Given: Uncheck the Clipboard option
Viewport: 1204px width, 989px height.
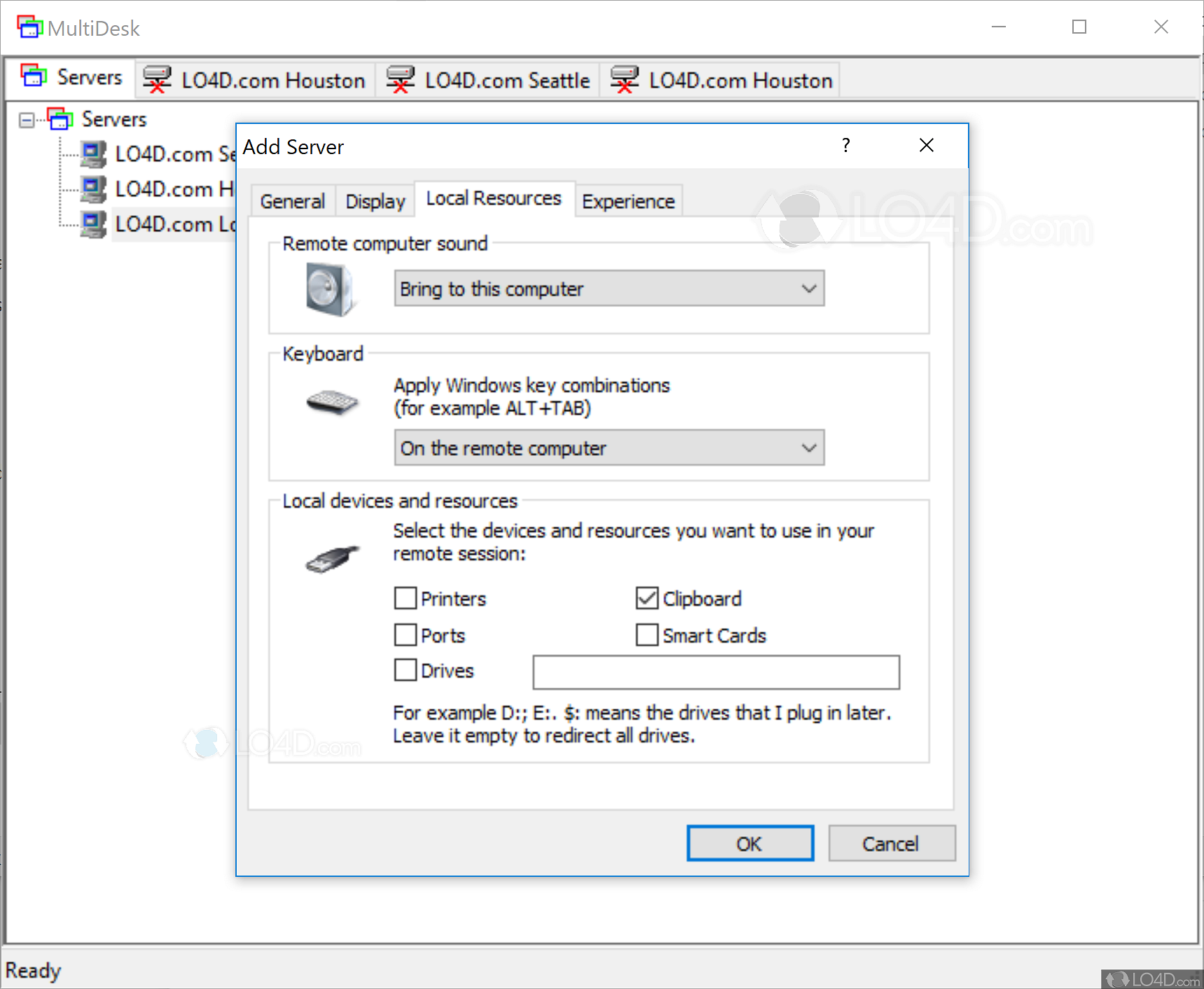Looking at the screenshot, I should (x=646, y=598).
